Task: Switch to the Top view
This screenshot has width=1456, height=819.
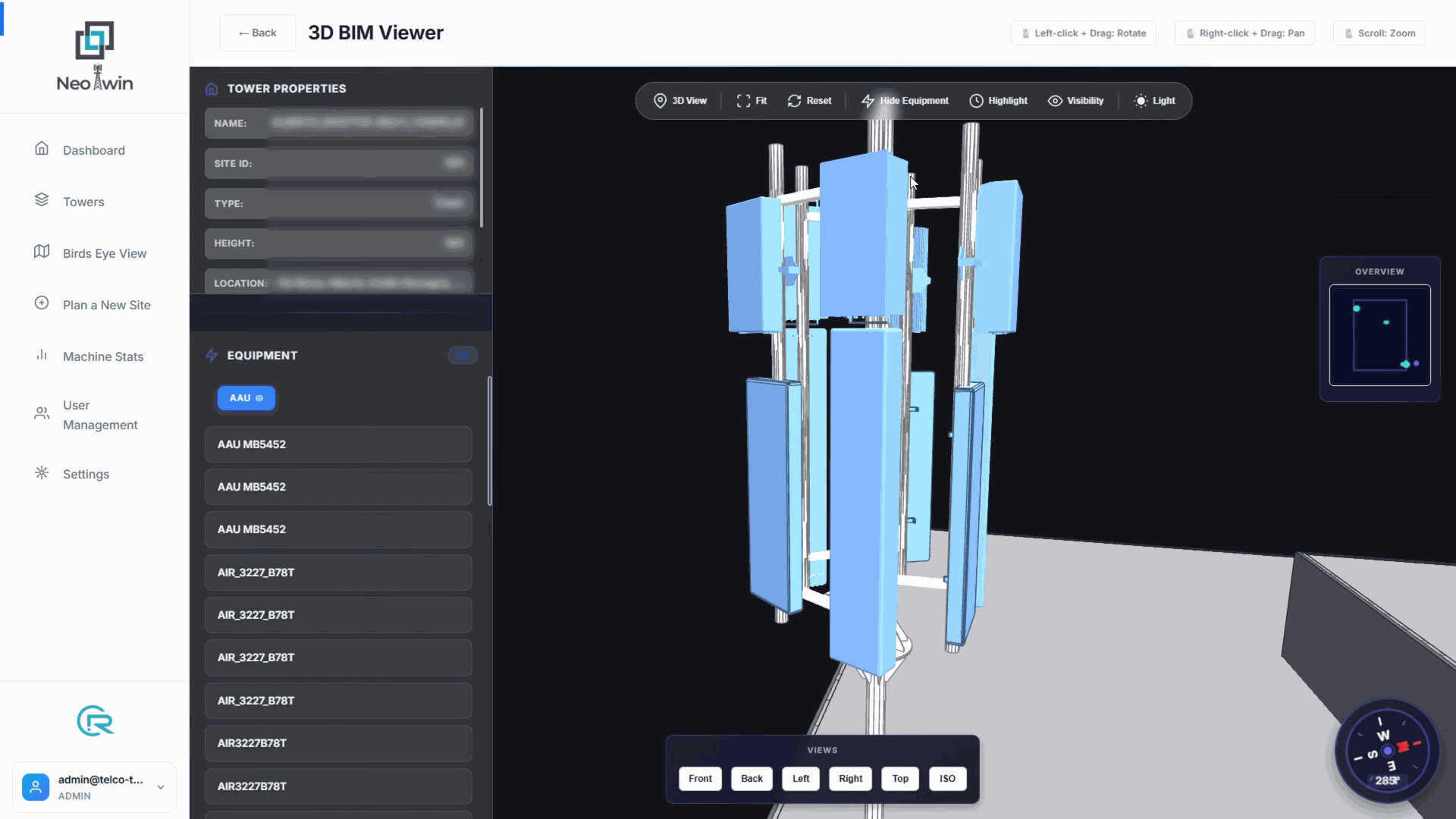Action: [899, 779]
